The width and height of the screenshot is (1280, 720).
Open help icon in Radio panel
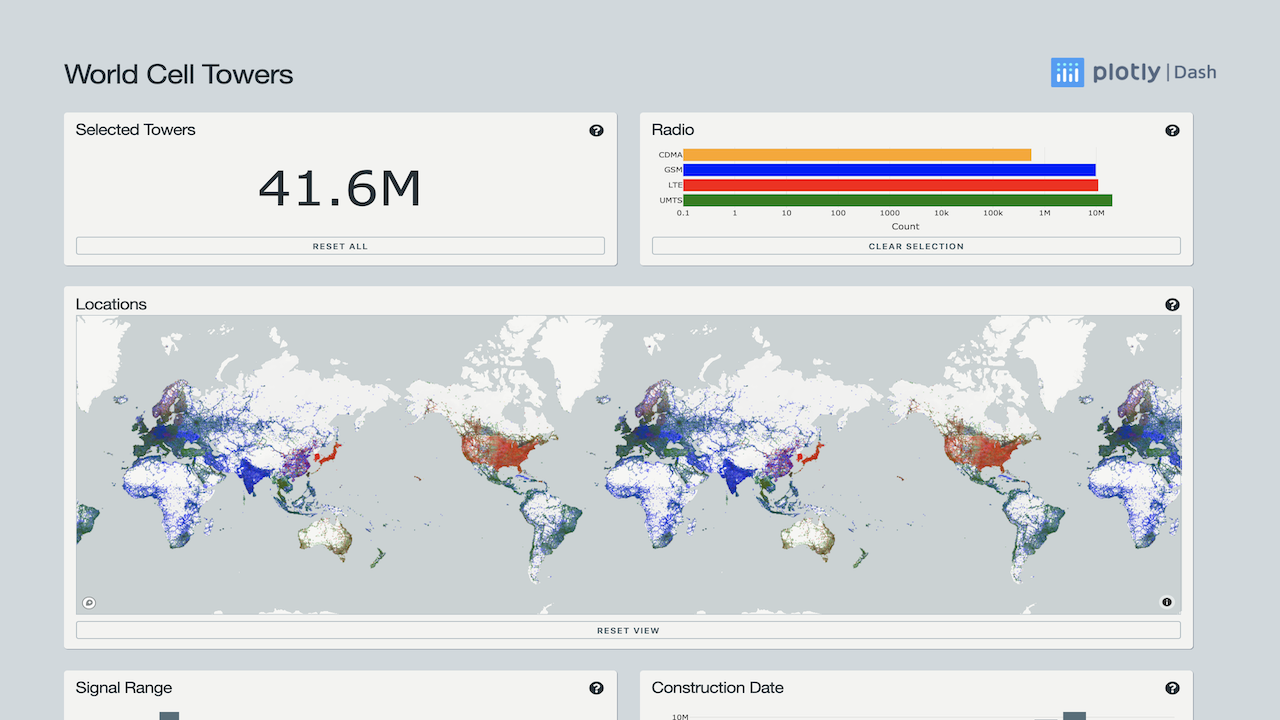click(1172, 130)
